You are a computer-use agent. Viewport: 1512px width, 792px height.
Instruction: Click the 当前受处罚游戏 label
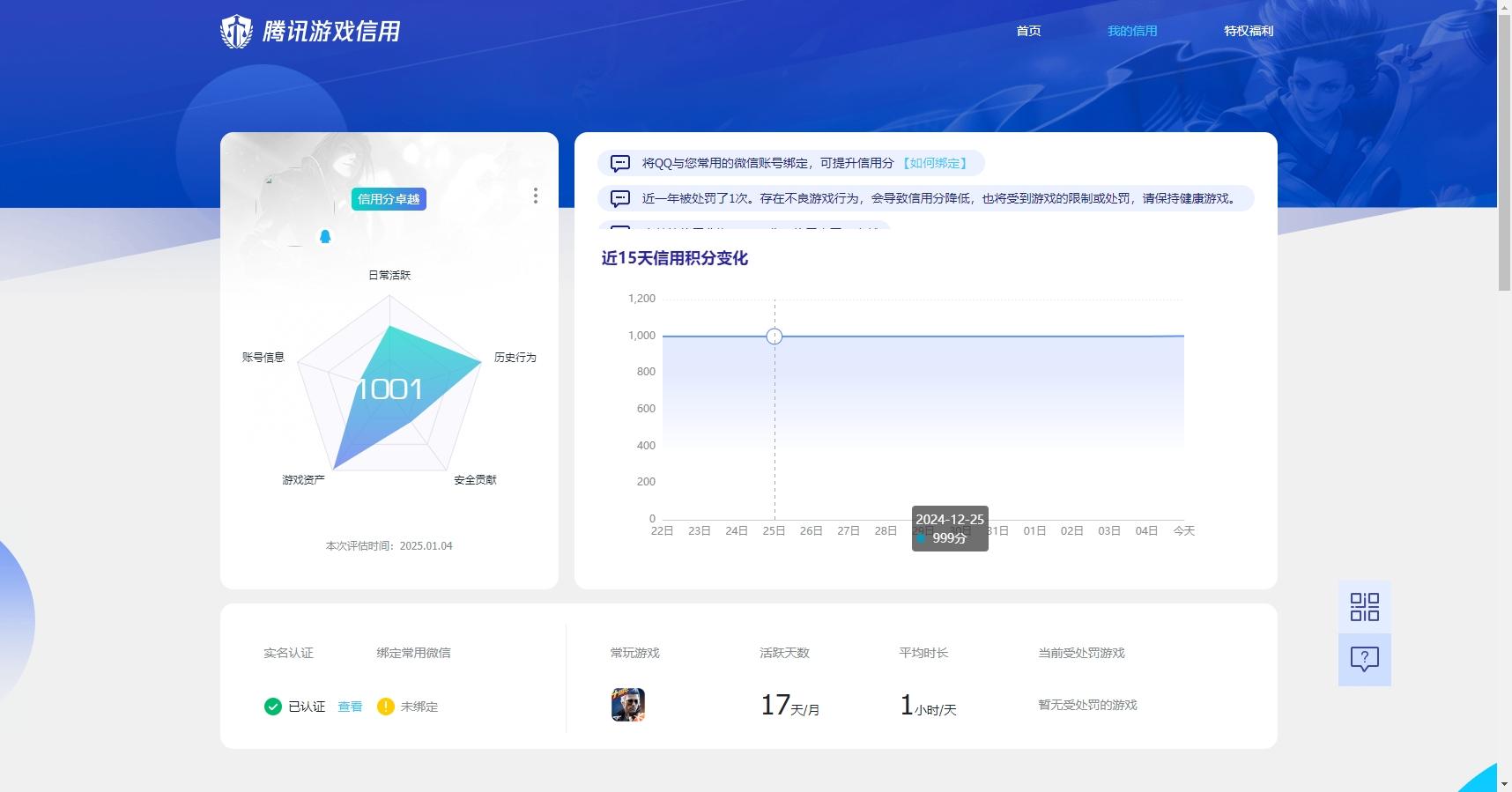[1081, 653]
